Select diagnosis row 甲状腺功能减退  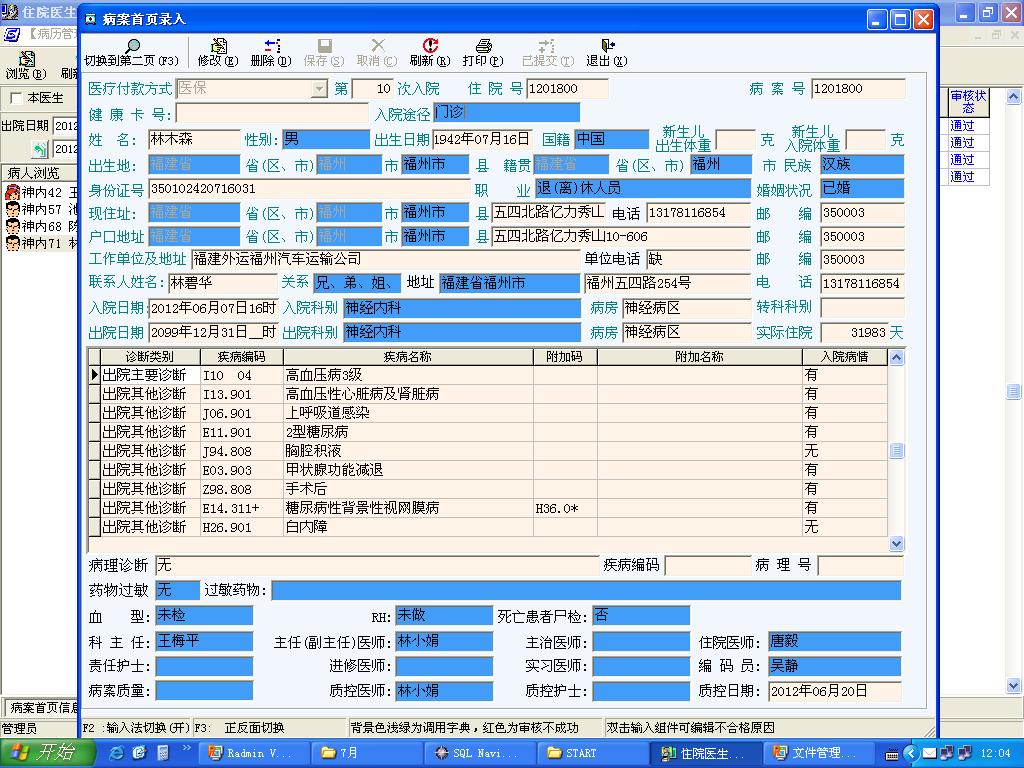(x=487, y=470)
